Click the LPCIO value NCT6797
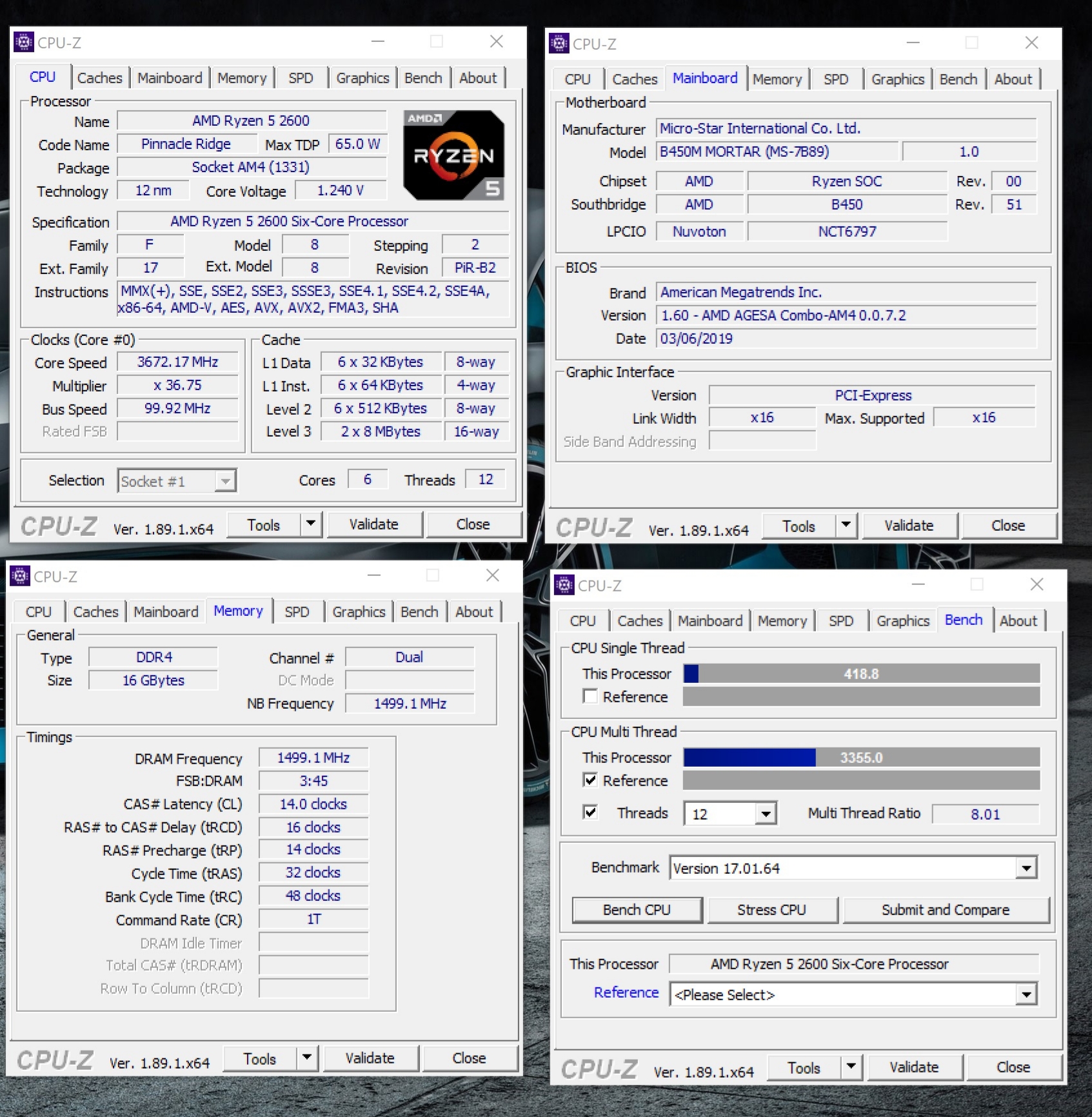The image size is (1092, 1117). pos(846,232)
